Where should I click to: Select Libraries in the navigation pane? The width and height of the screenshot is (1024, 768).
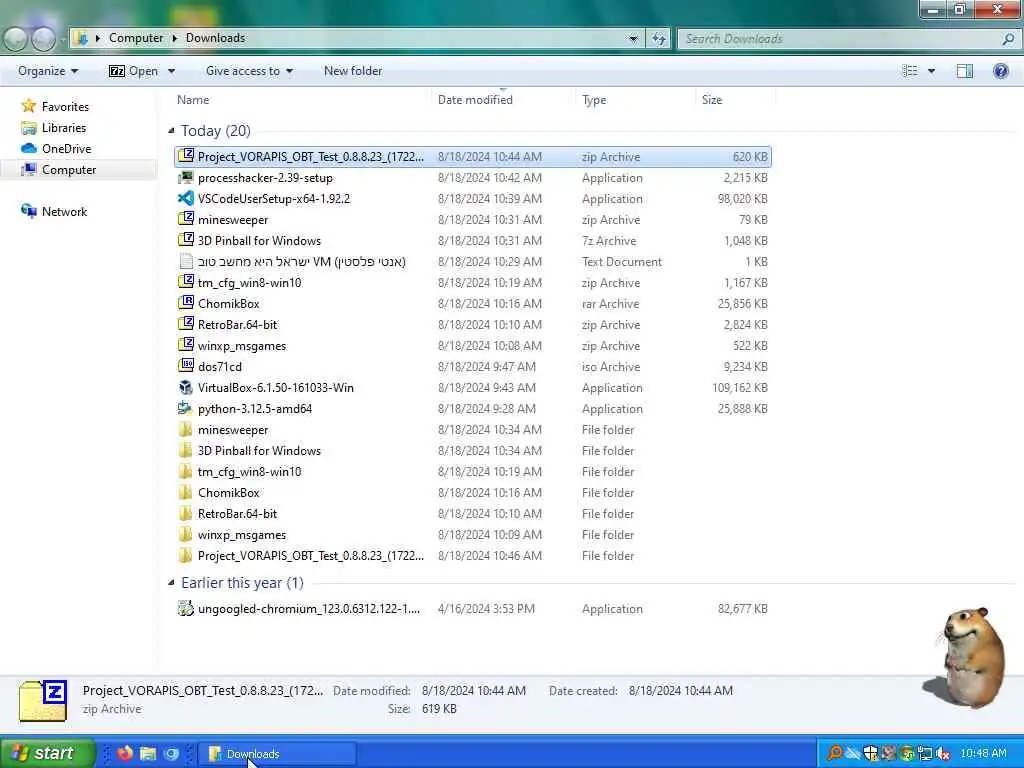63,127
